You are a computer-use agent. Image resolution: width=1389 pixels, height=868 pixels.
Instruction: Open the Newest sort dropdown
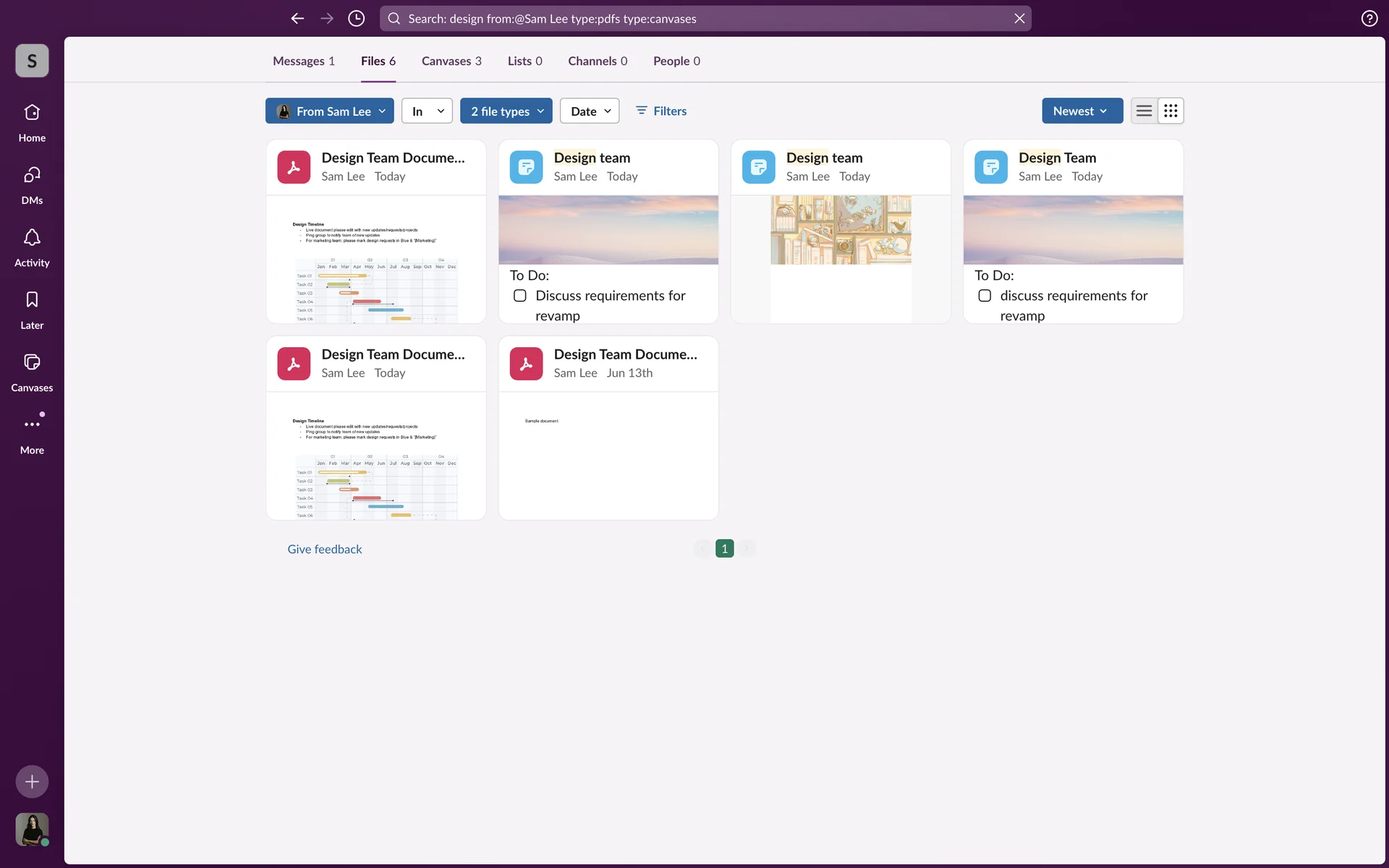point(1082,111)
